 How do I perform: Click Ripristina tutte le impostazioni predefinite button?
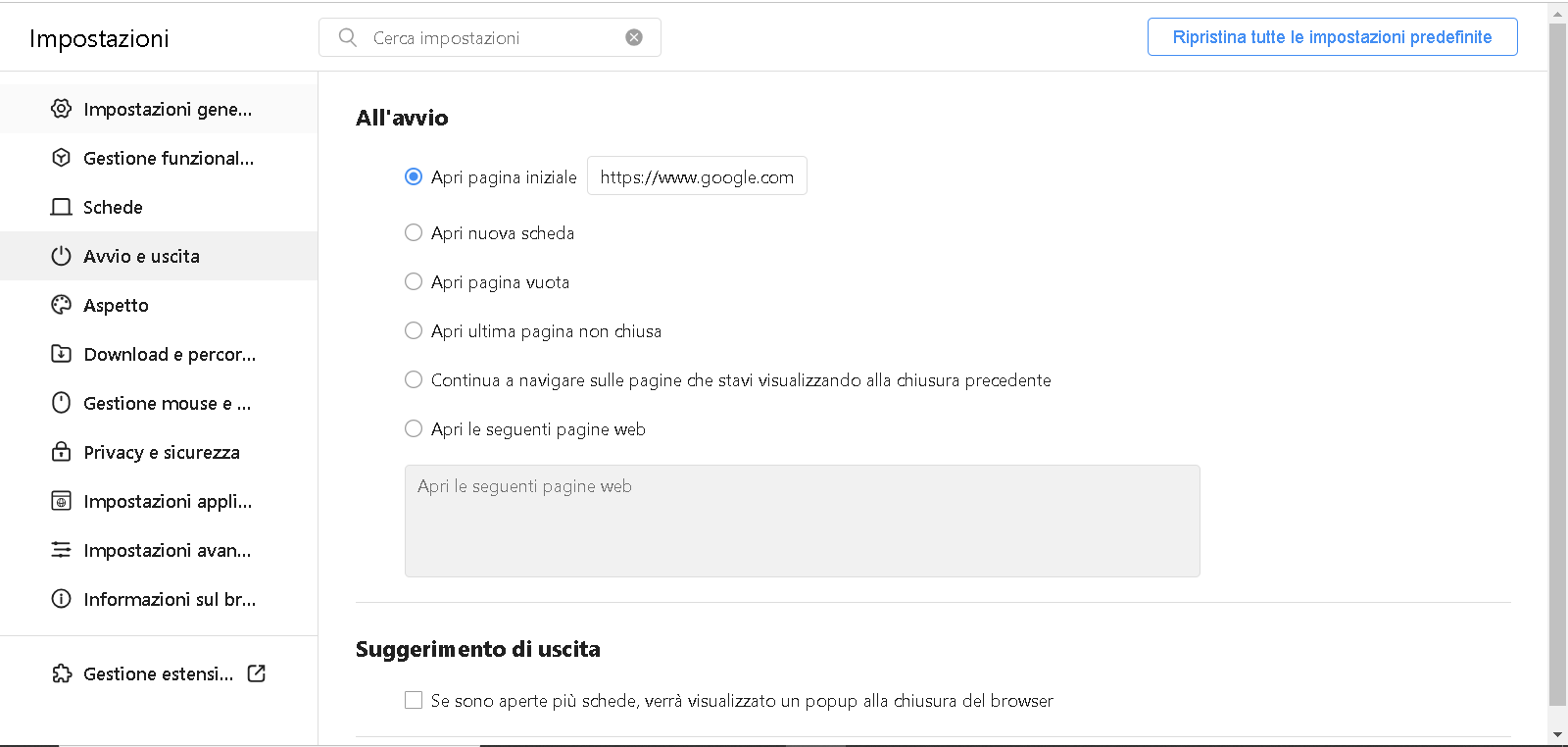coord(1333,37)
